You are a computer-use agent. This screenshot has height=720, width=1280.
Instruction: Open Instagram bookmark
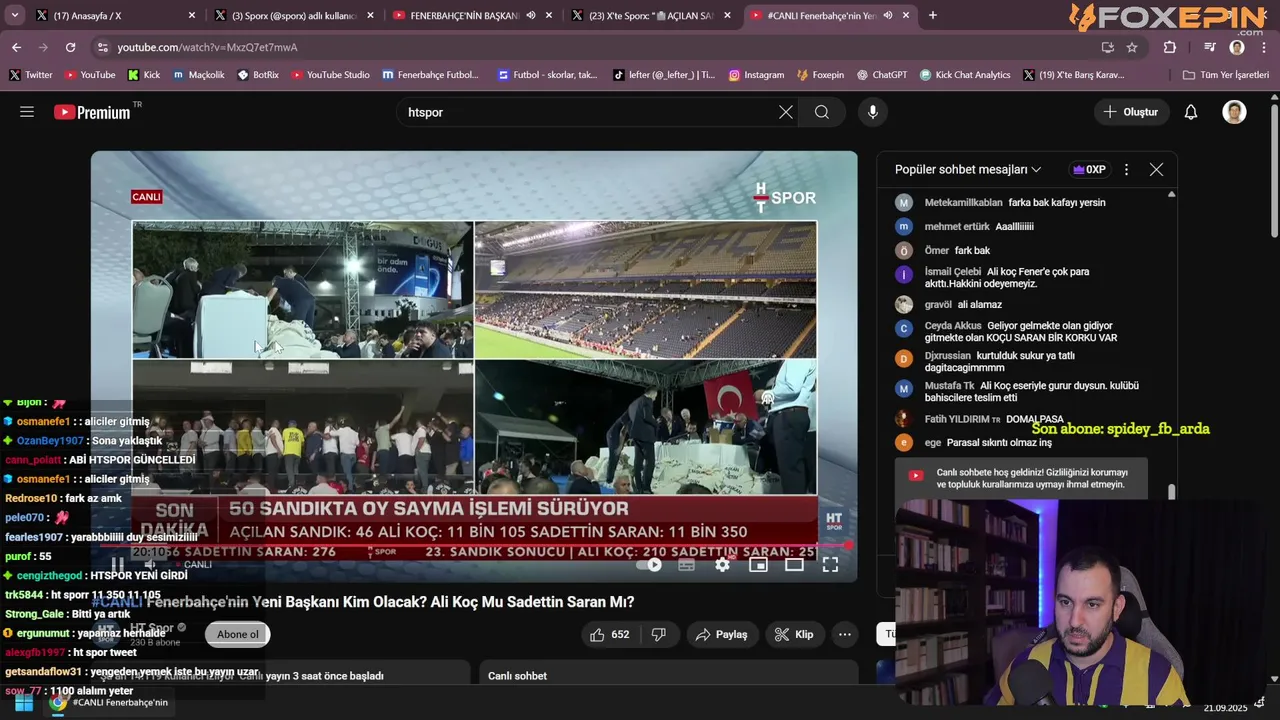[756, 75]
